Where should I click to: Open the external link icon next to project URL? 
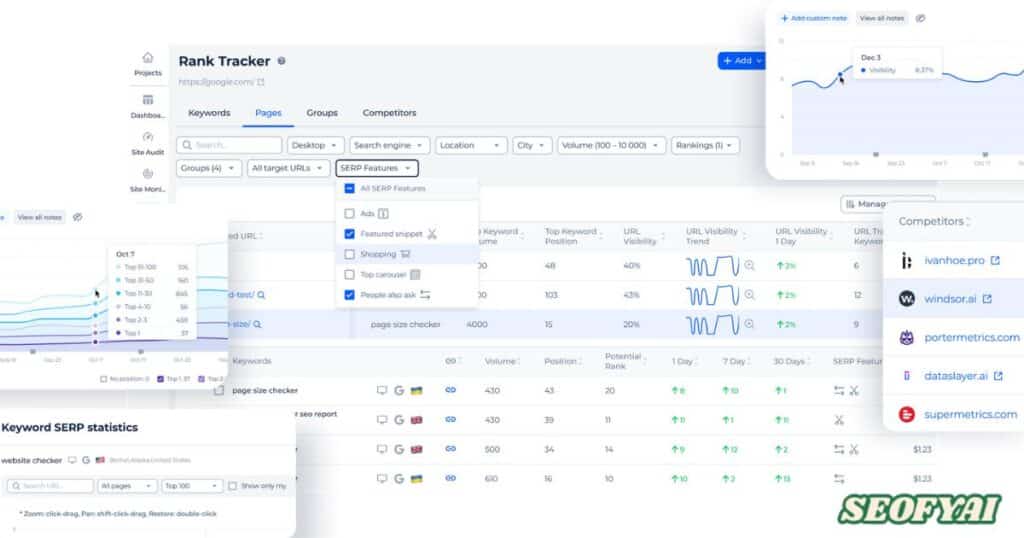pos(261,82)
